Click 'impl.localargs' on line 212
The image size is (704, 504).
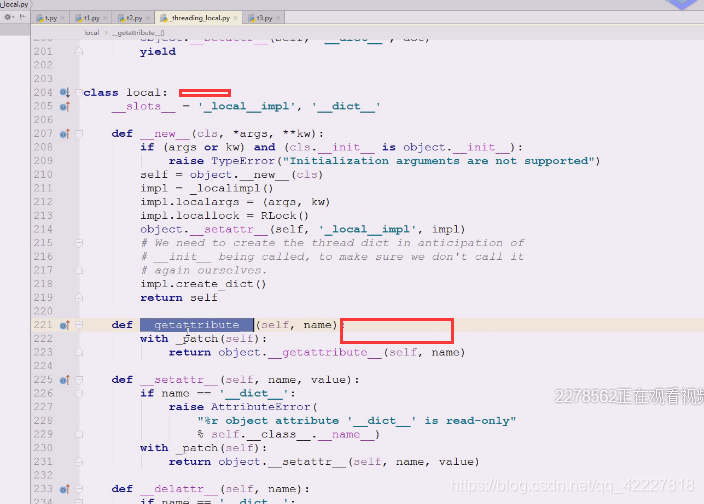point(189,202)
